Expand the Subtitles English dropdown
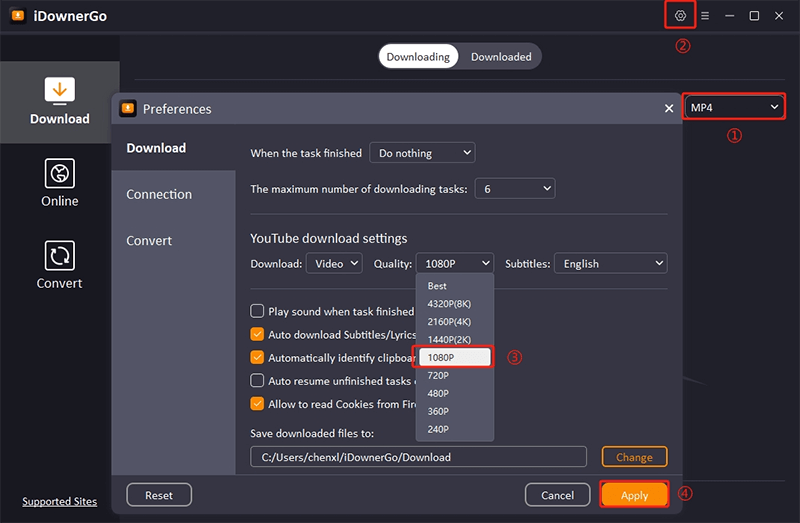The width and height of the screenshot is (800, 523). (610, 263)
